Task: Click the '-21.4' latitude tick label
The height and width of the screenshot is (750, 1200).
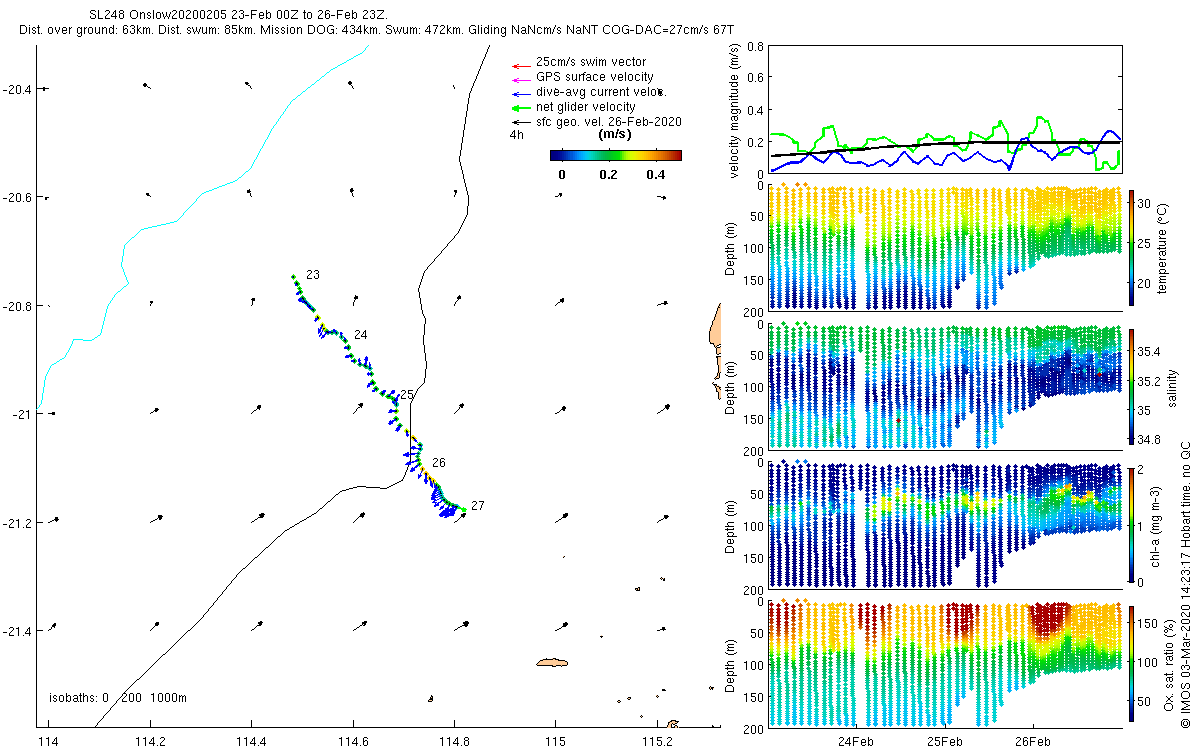Action: point(17,631)
